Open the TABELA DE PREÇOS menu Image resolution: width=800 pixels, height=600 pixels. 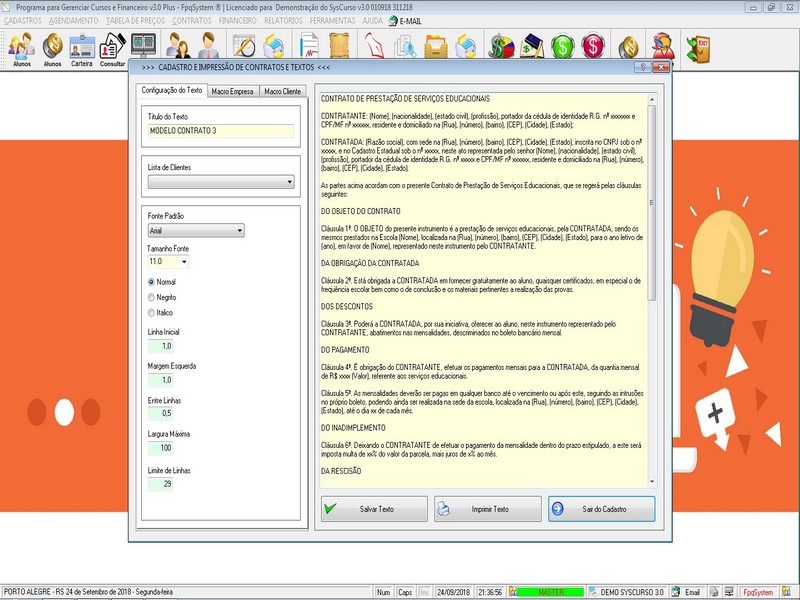(135, 21)
